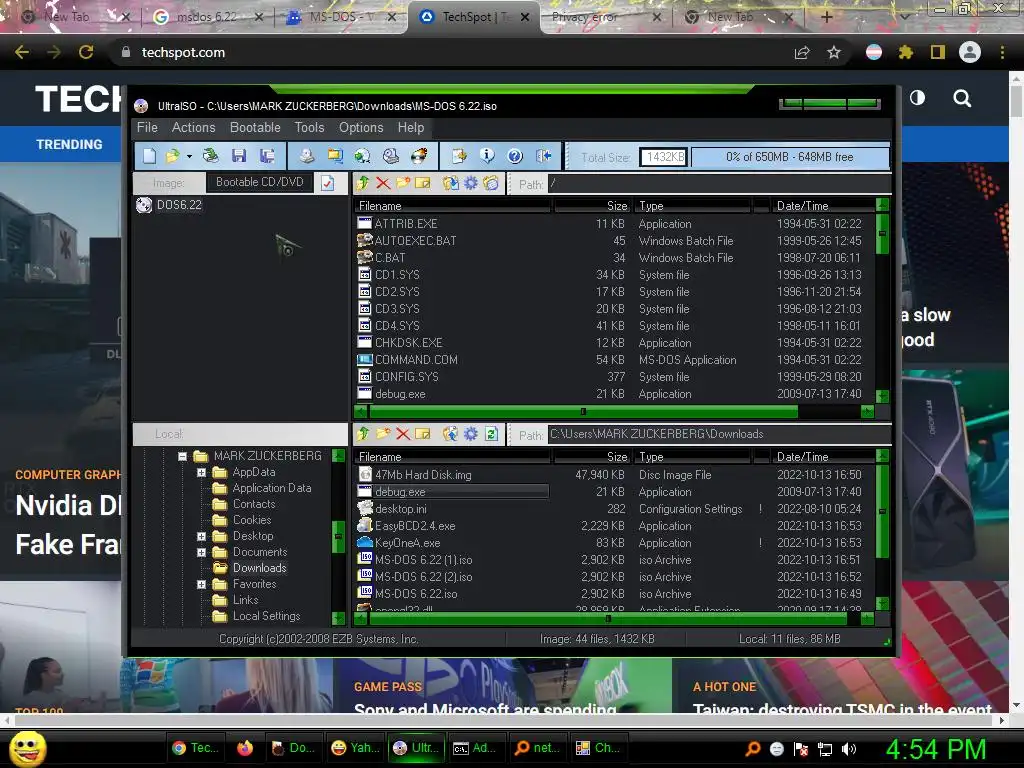Click the Convert toolbar icon
The width and height of the screenshot is (1024, 768).
335,156
